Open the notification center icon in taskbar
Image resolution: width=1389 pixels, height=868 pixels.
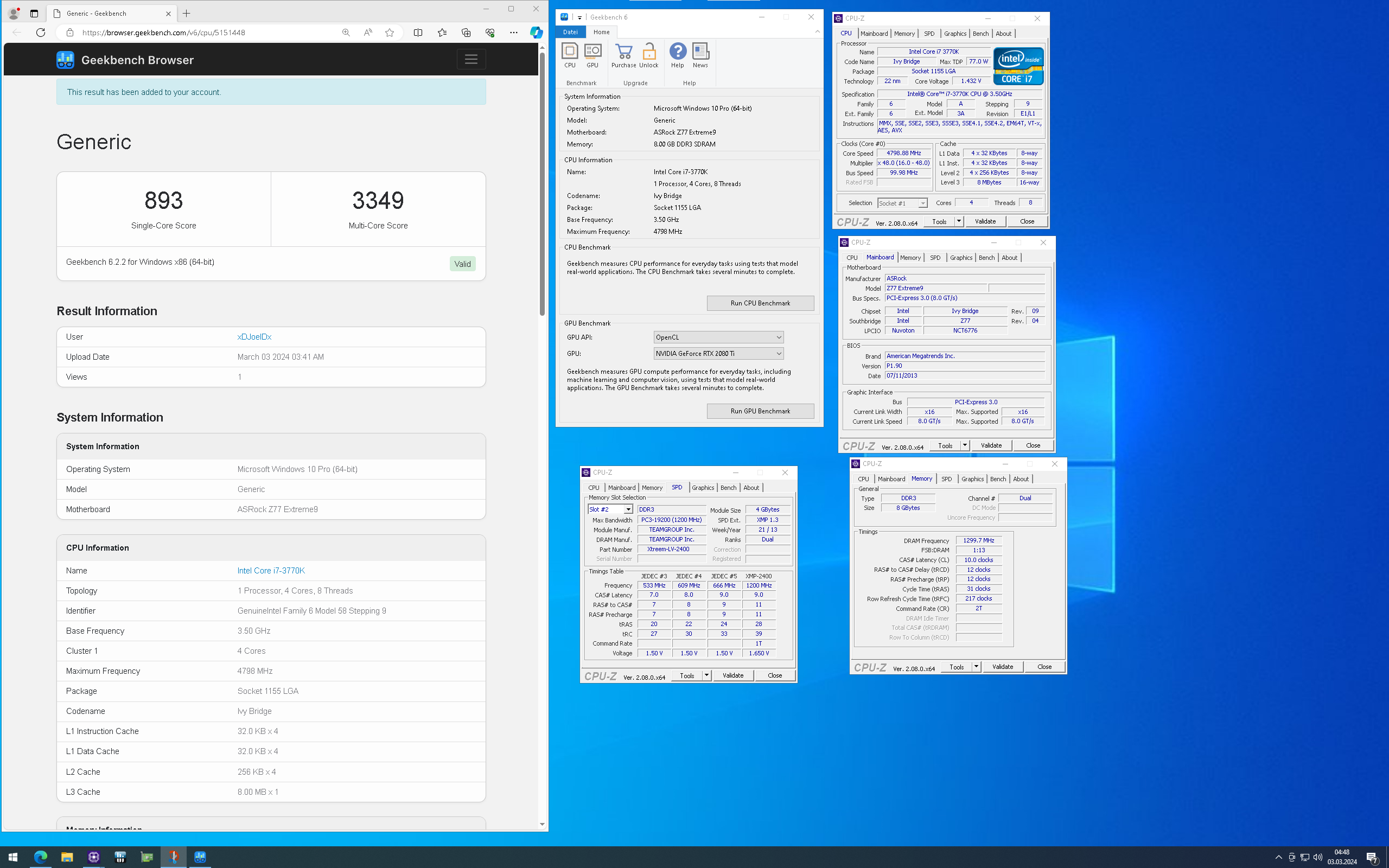[x=1372, y=858]
